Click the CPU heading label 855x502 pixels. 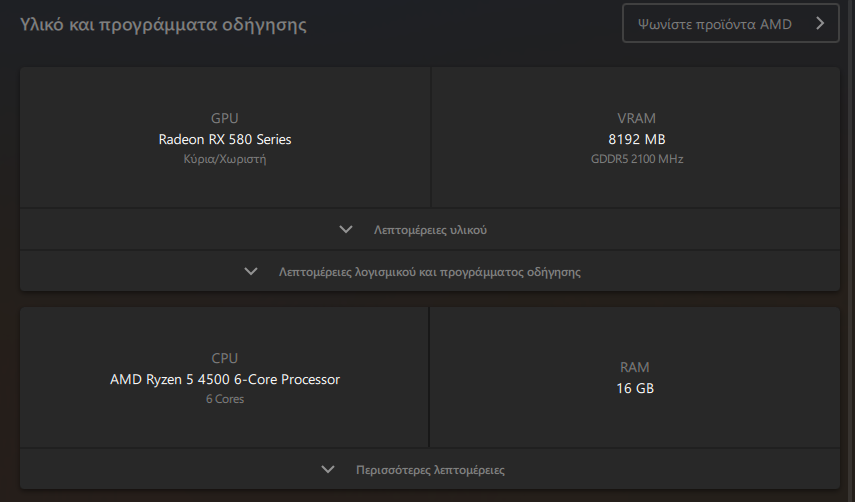click(x=225, y=358)
